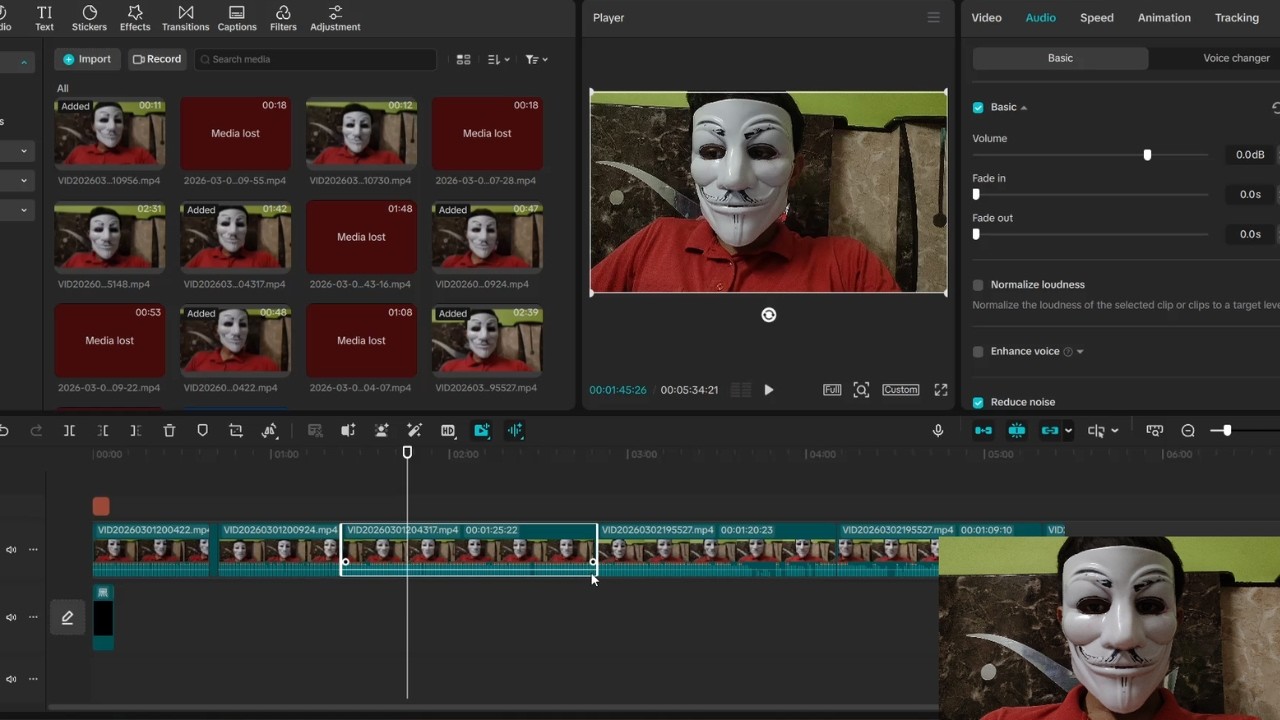Switch to the Tracking tab
Image resolution: width=1280 pixels, height=720 pixels.
pyautogui.click(x=1237, y=18)
